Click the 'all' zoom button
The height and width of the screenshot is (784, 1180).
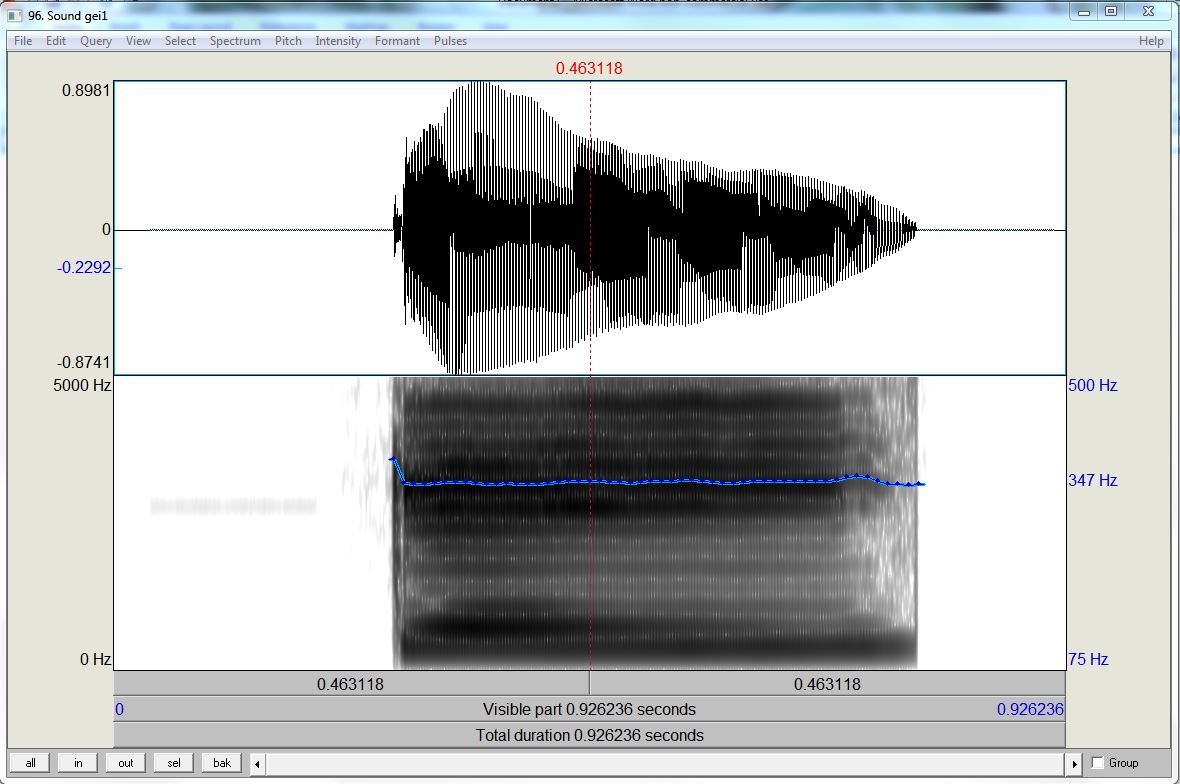pos(30,763)
